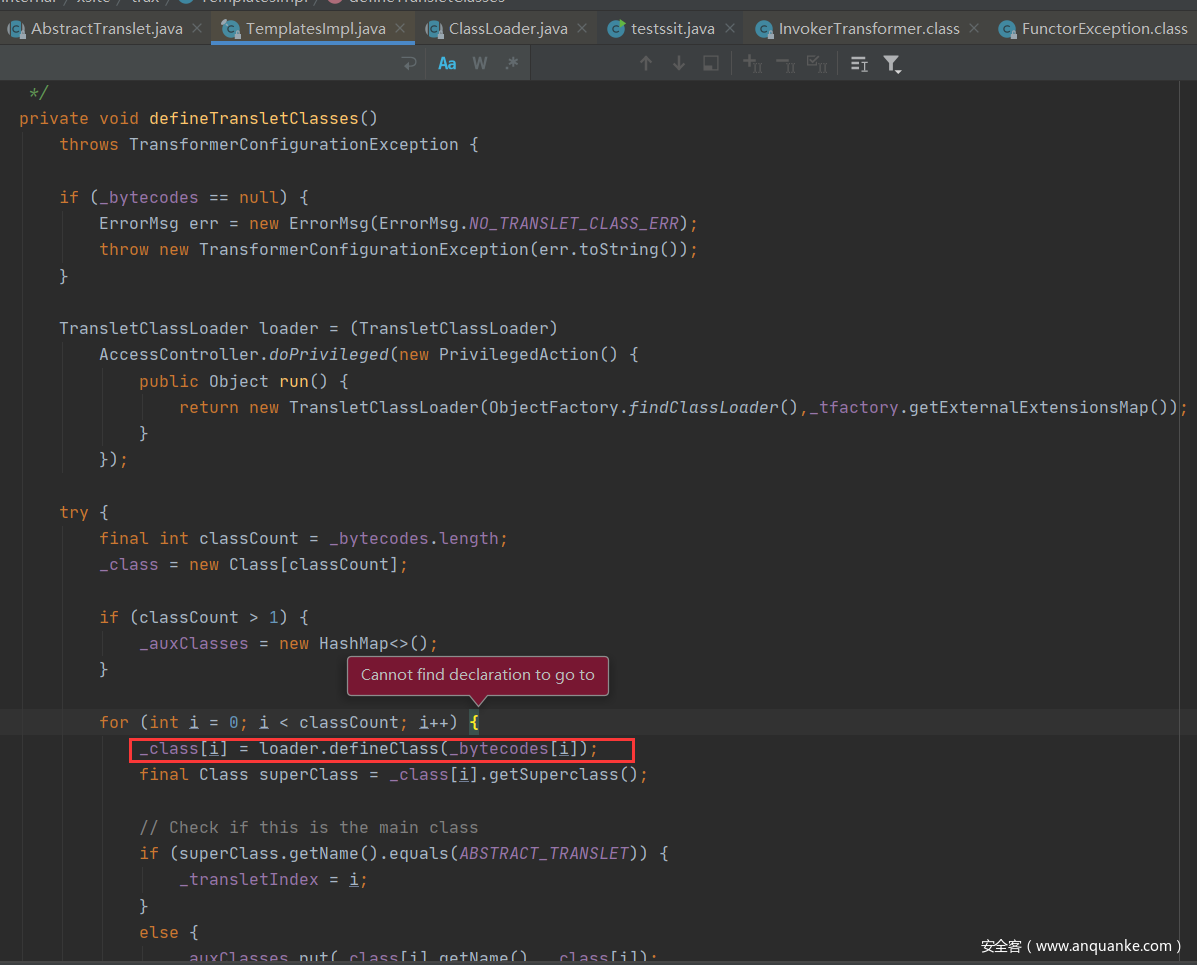Open the testssit.java editor tab
This screenshot has height=965, width=1197.
672,28
